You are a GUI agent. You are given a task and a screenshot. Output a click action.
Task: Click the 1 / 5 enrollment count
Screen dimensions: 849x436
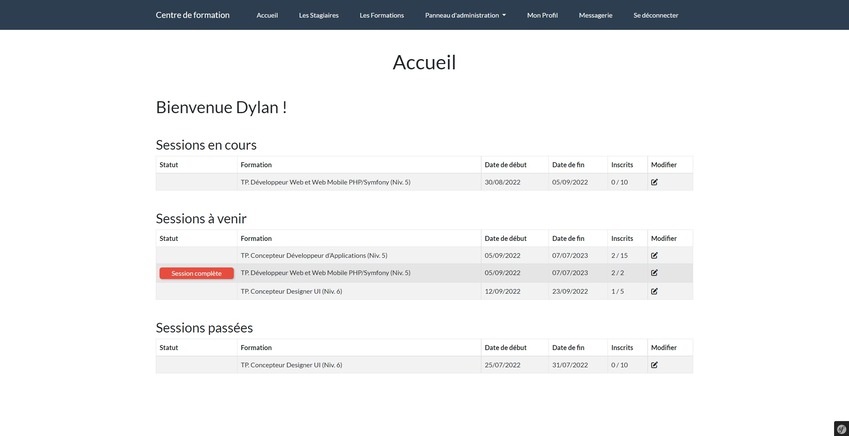coord(618,292)
